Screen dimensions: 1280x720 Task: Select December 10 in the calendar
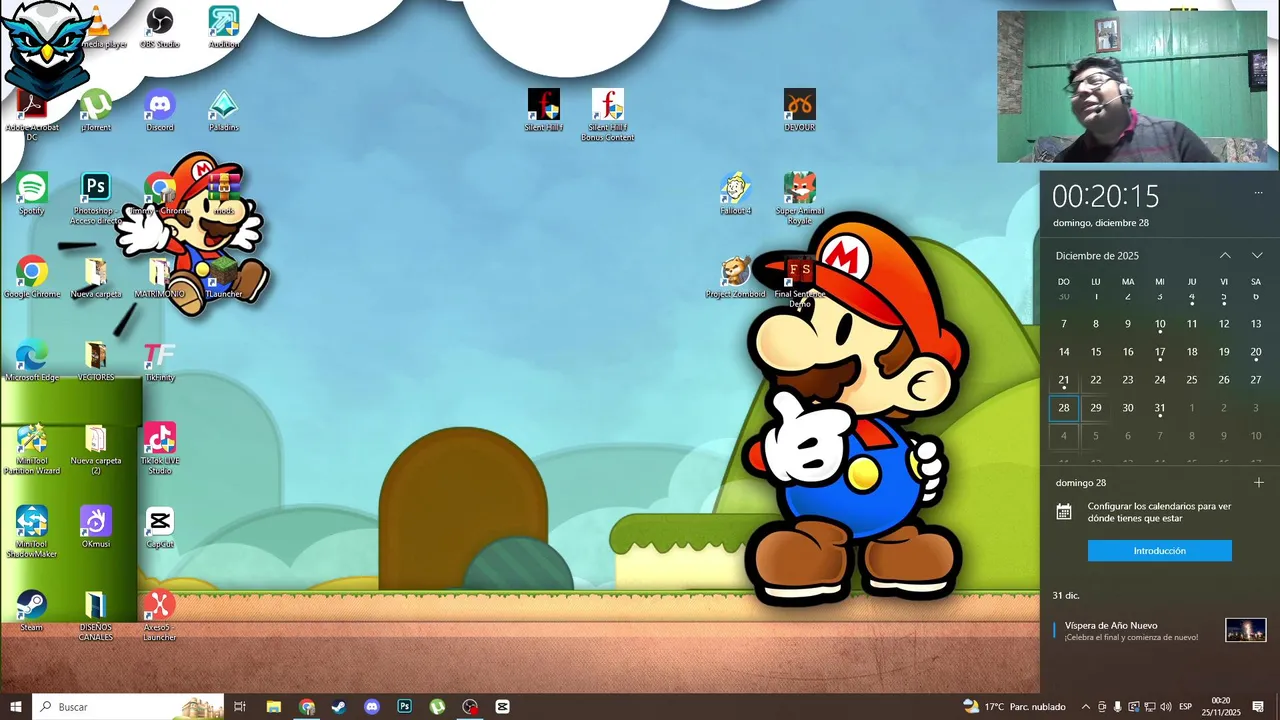(x=1160, y=324)
